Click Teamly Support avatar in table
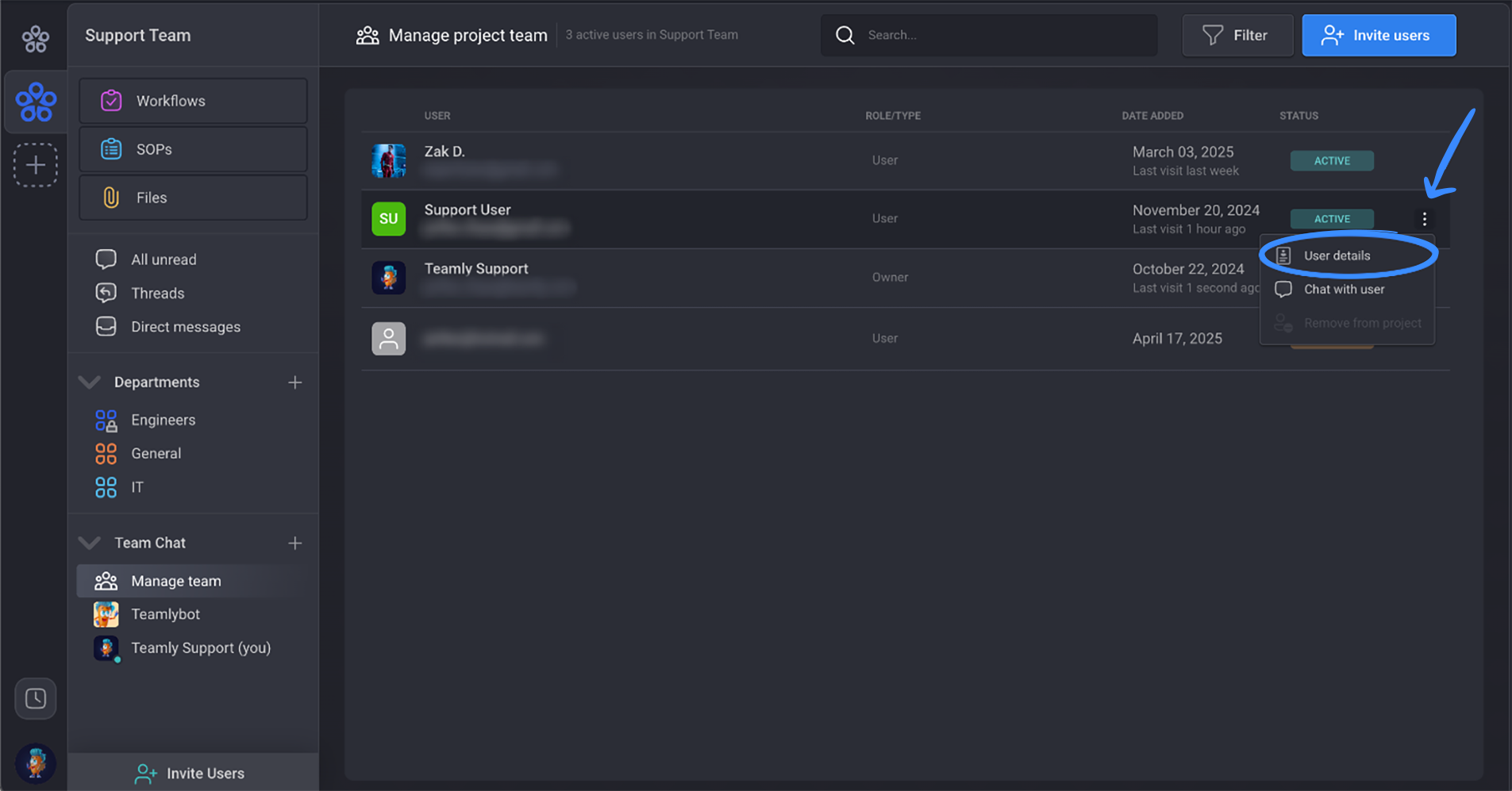 pyautogui.click(x=389, y=278)
